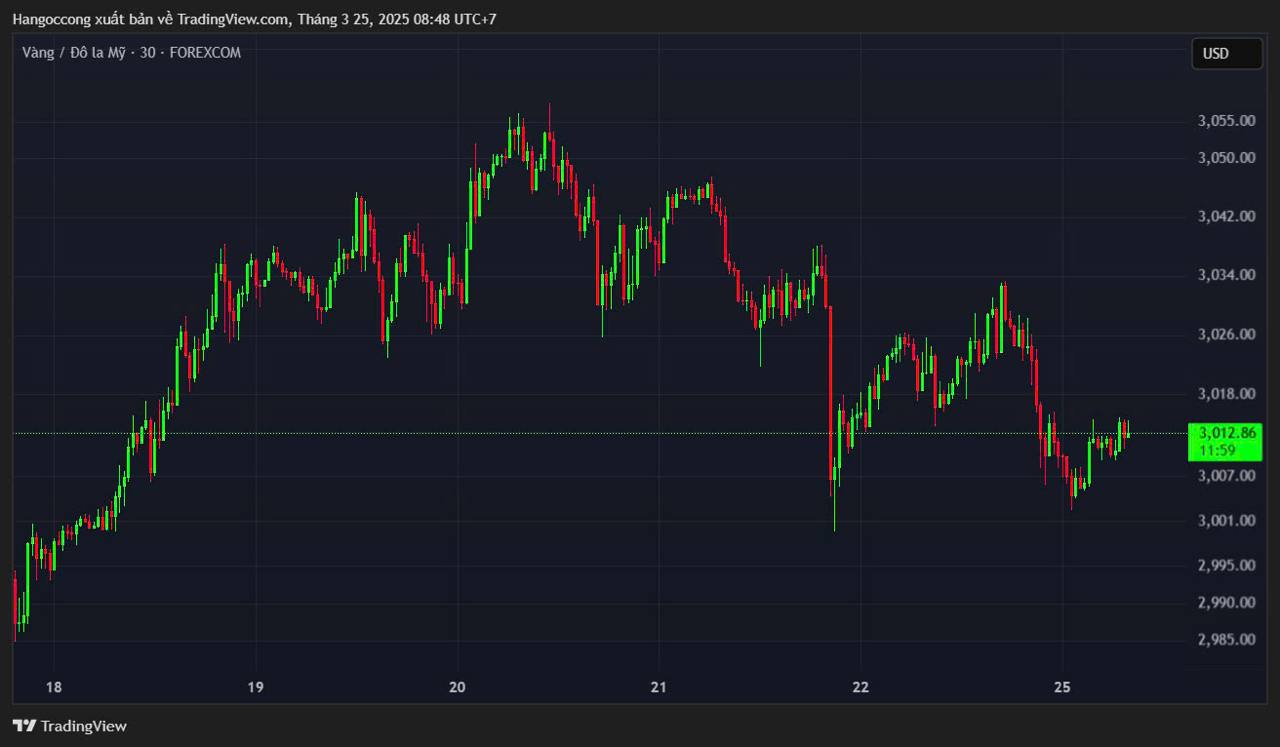This screenshot has width=1280, height=747.
Task: Click the header text Hangoccong xuất bản về TradingView.com
Action: [151, 19]
